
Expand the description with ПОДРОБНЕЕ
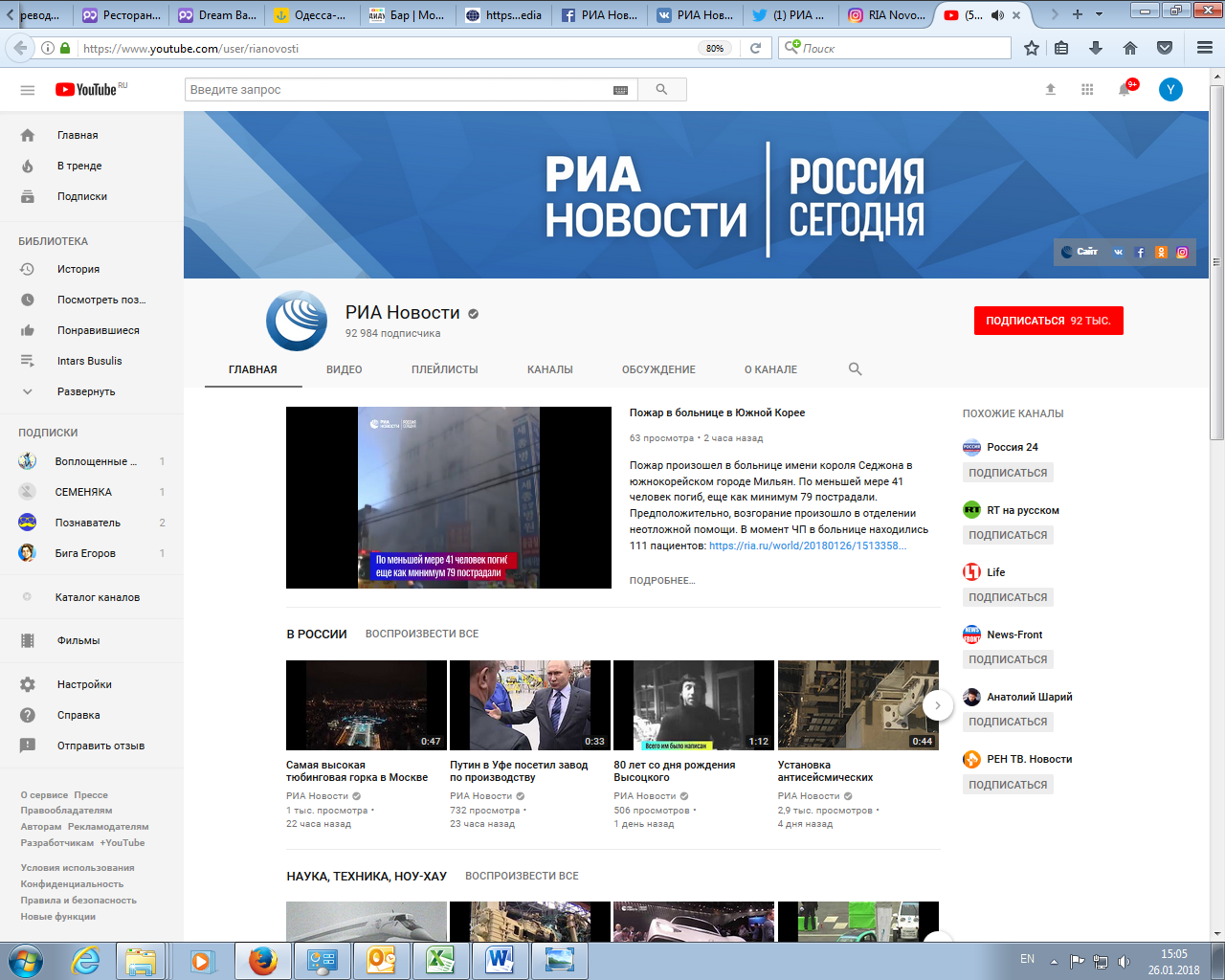coord(662,581)
